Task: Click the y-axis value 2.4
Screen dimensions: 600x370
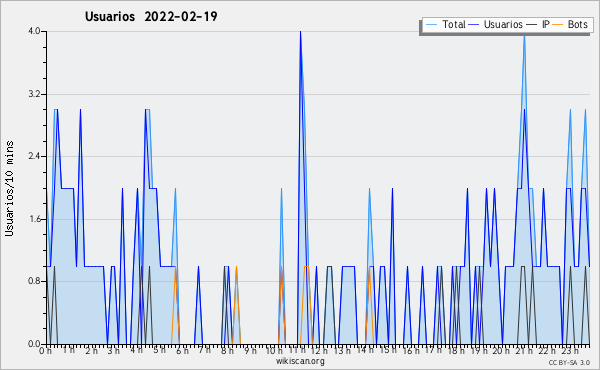Action: (34, 156)
